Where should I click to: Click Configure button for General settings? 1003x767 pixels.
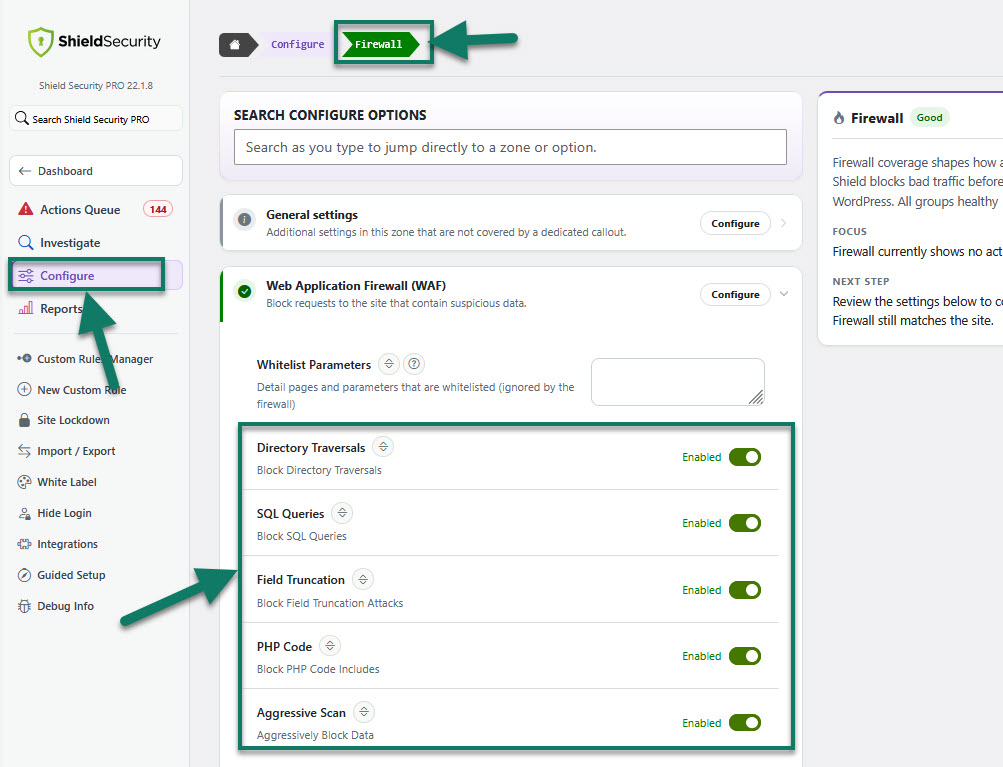(x=736, y=223)
